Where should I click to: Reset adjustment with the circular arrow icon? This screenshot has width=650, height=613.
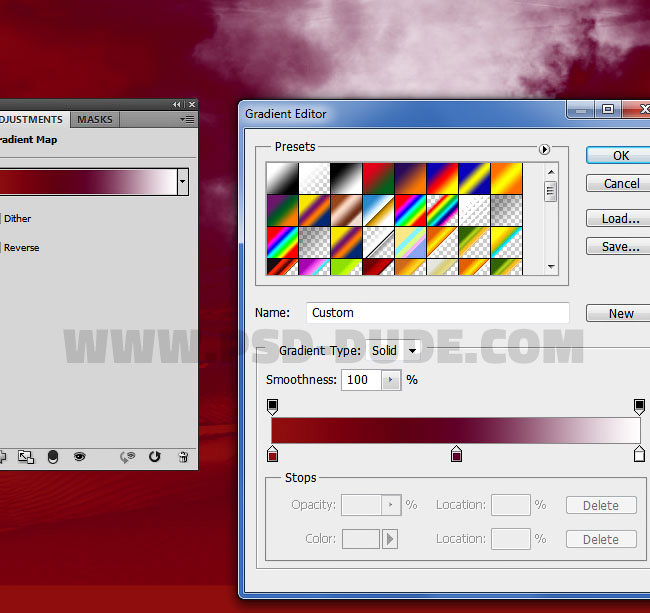pyautogui.click(x=155, y=457)
